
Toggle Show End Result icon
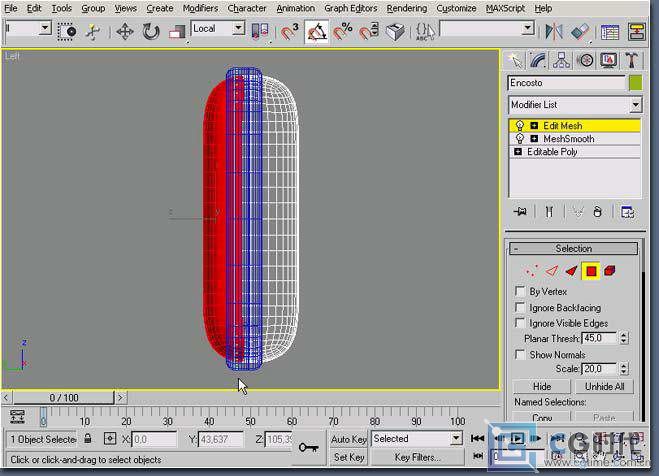click(549, 212)
